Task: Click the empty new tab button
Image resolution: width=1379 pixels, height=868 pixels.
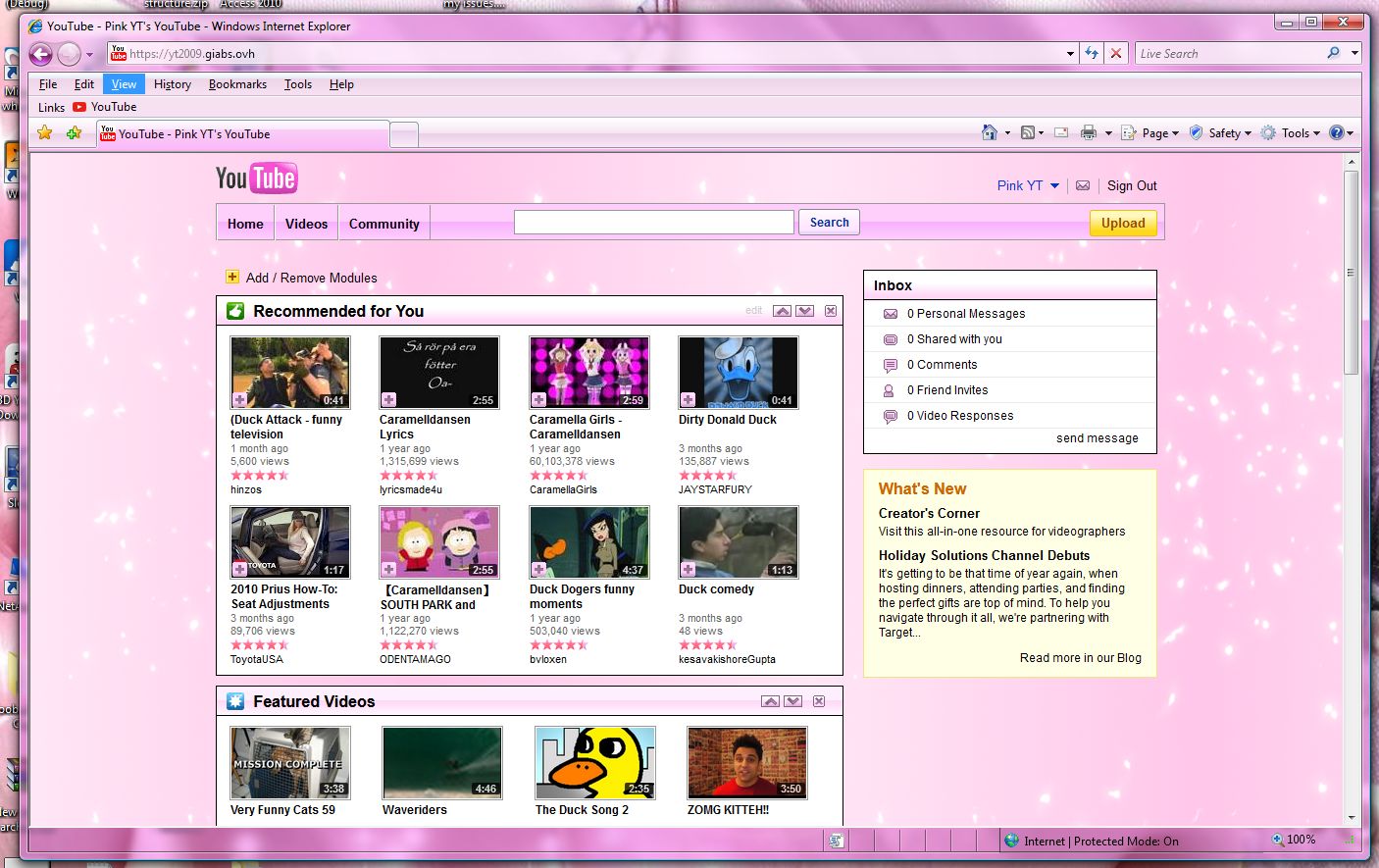Action: point(404,133)
